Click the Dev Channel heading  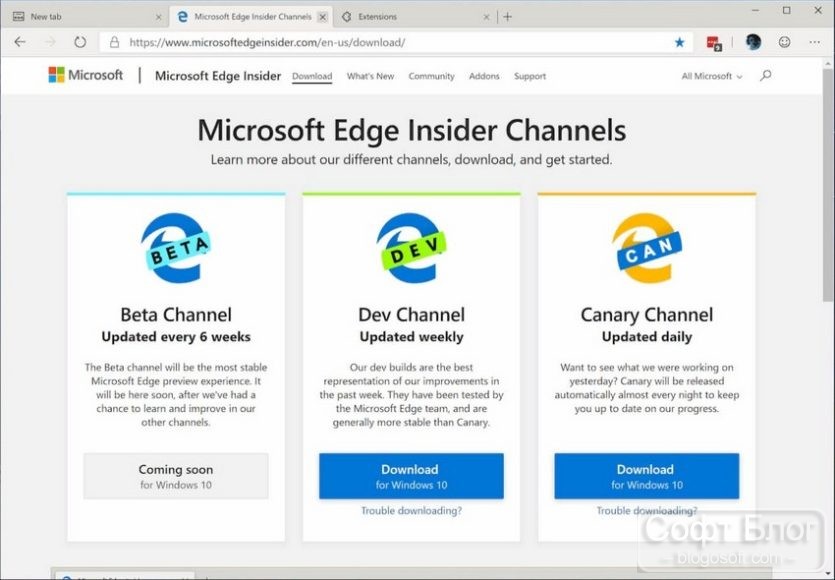(411, 314)
